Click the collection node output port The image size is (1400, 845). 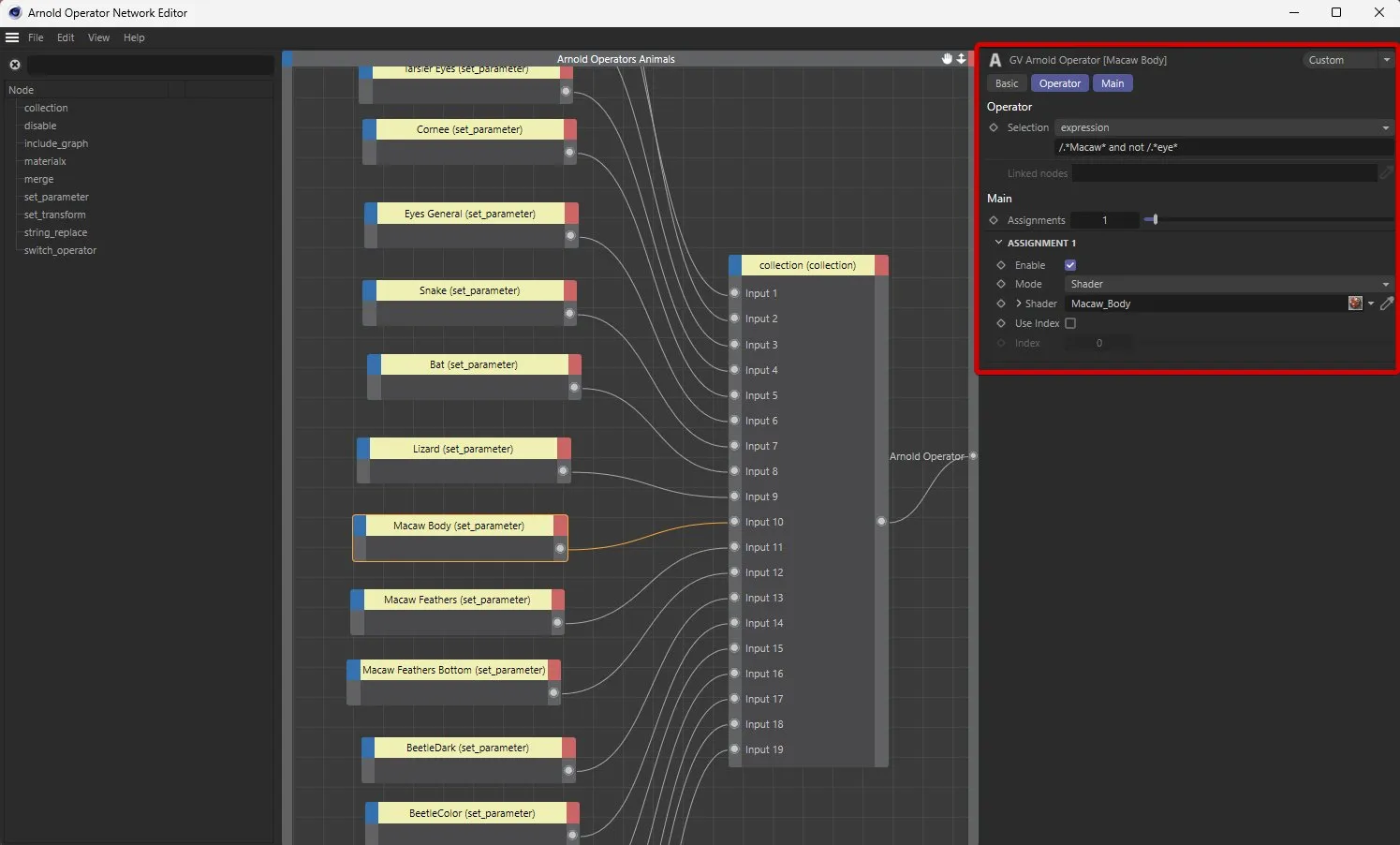click(881, 521)
